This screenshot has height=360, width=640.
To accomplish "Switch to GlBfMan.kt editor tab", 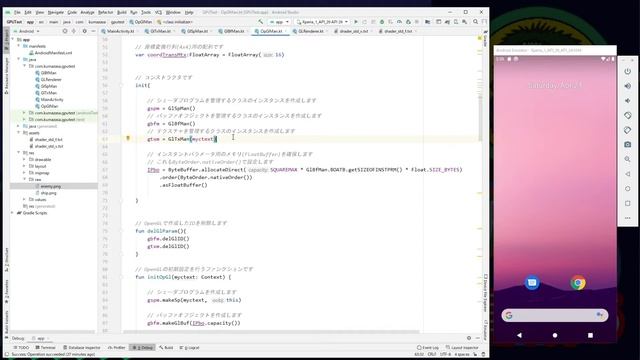I will coord(233,31).
